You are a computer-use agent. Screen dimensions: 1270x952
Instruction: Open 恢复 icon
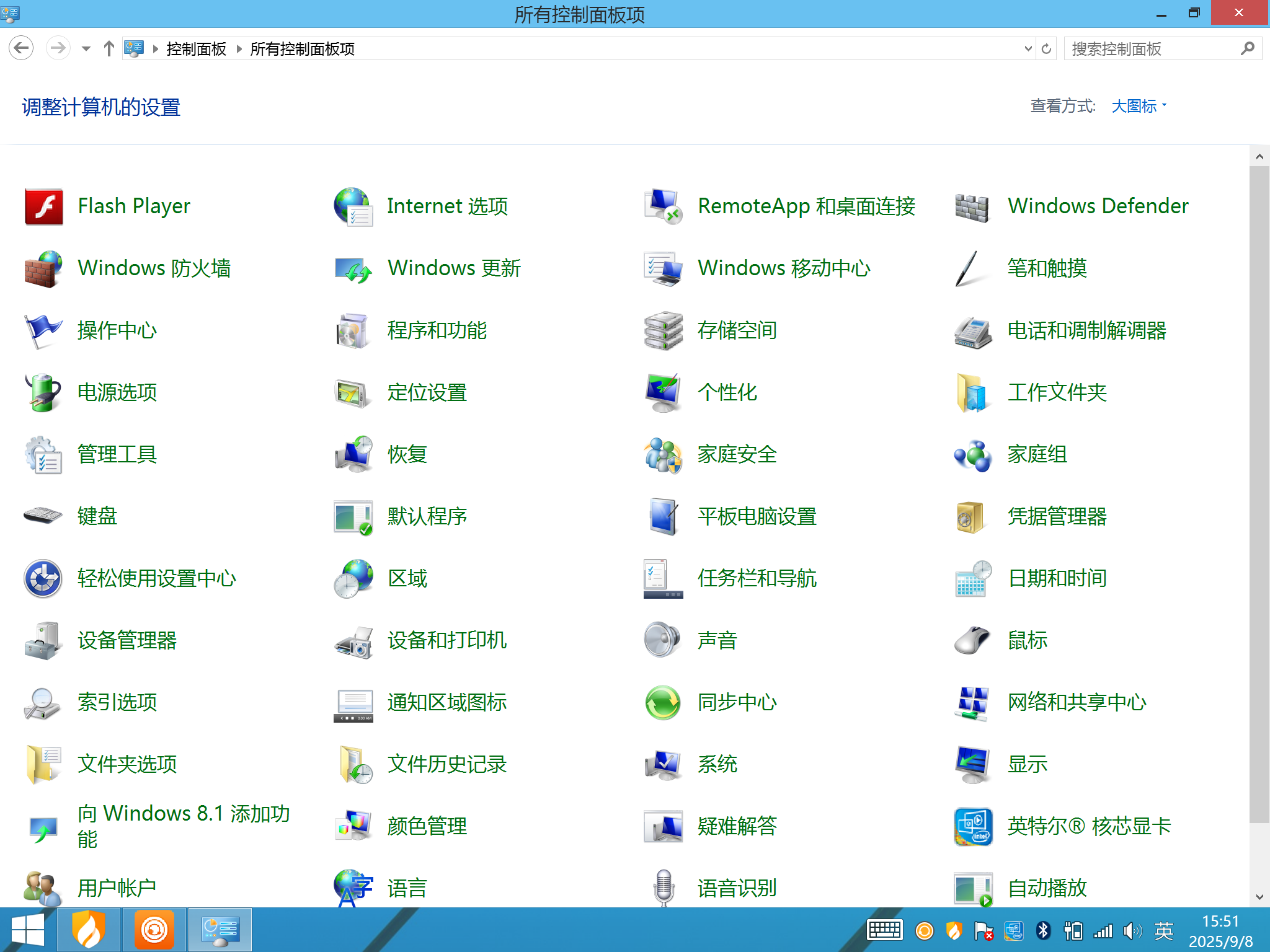pyautogui.click(x=353, y=454)
